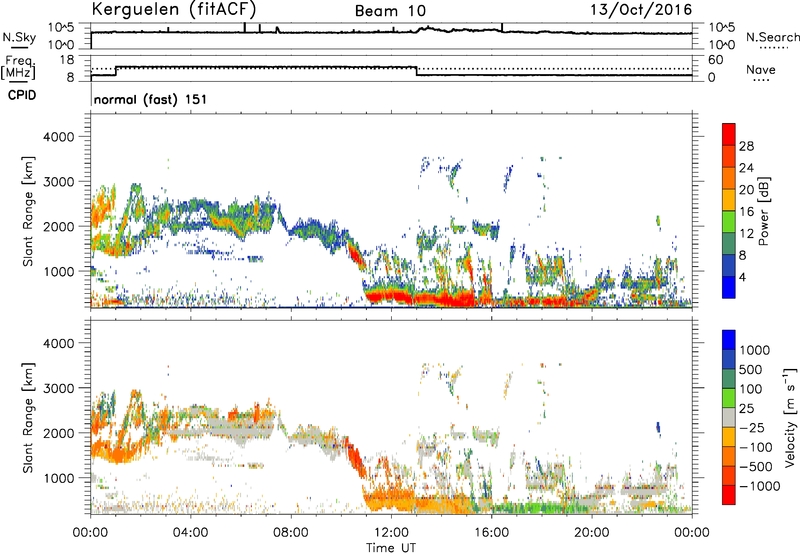Select the "Beam 10" heading

tap(390, 11)
